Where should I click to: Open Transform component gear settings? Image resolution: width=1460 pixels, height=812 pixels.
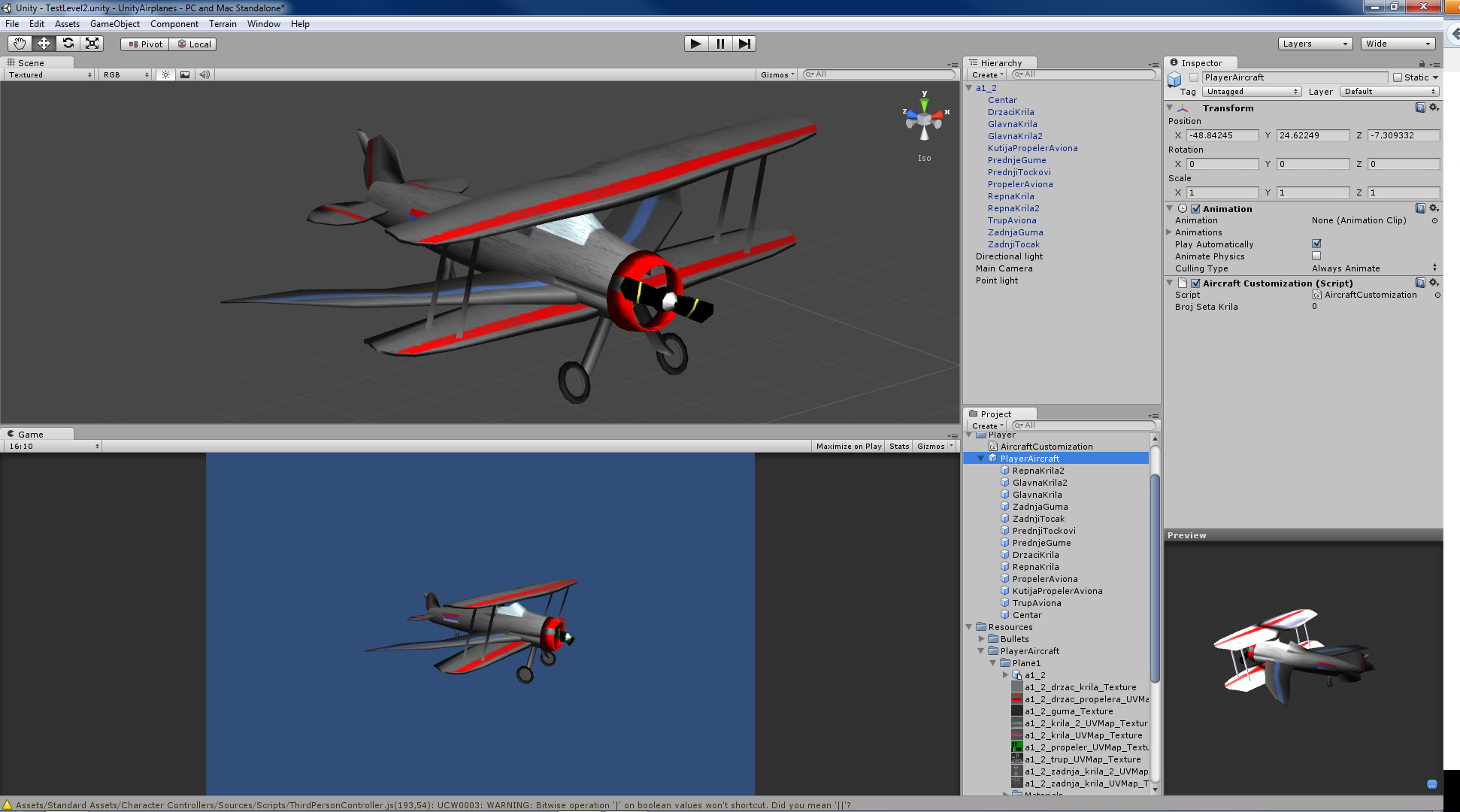tap(1434, 108)
